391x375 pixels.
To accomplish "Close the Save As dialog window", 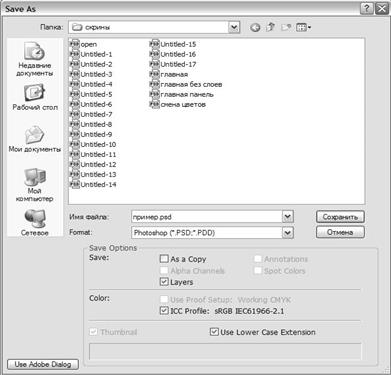I will 382,8.
